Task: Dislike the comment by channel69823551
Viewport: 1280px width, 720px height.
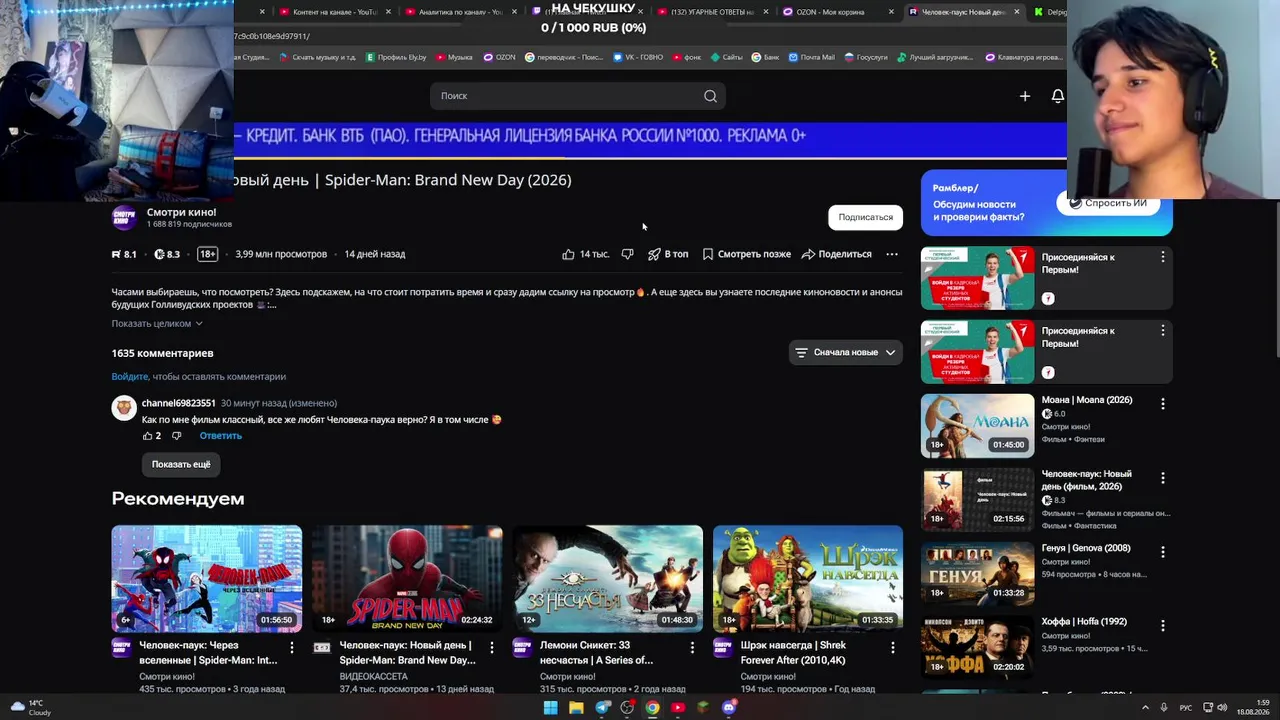Action: (176, 436)
